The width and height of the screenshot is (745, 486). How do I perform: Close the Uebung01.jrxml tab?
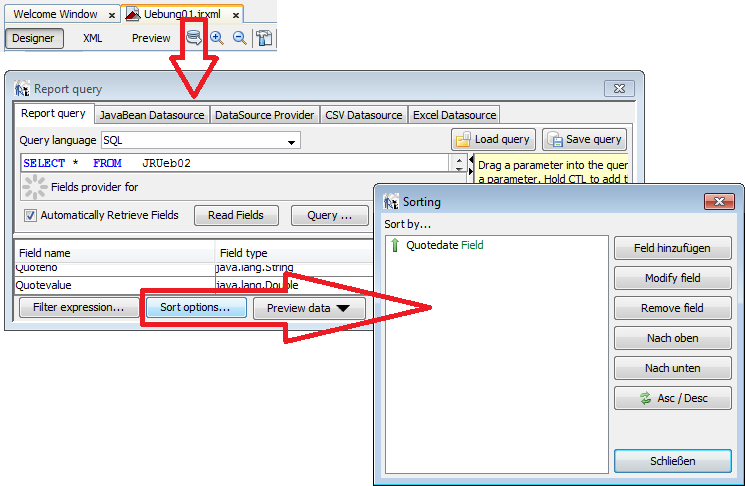pos(236,15)
